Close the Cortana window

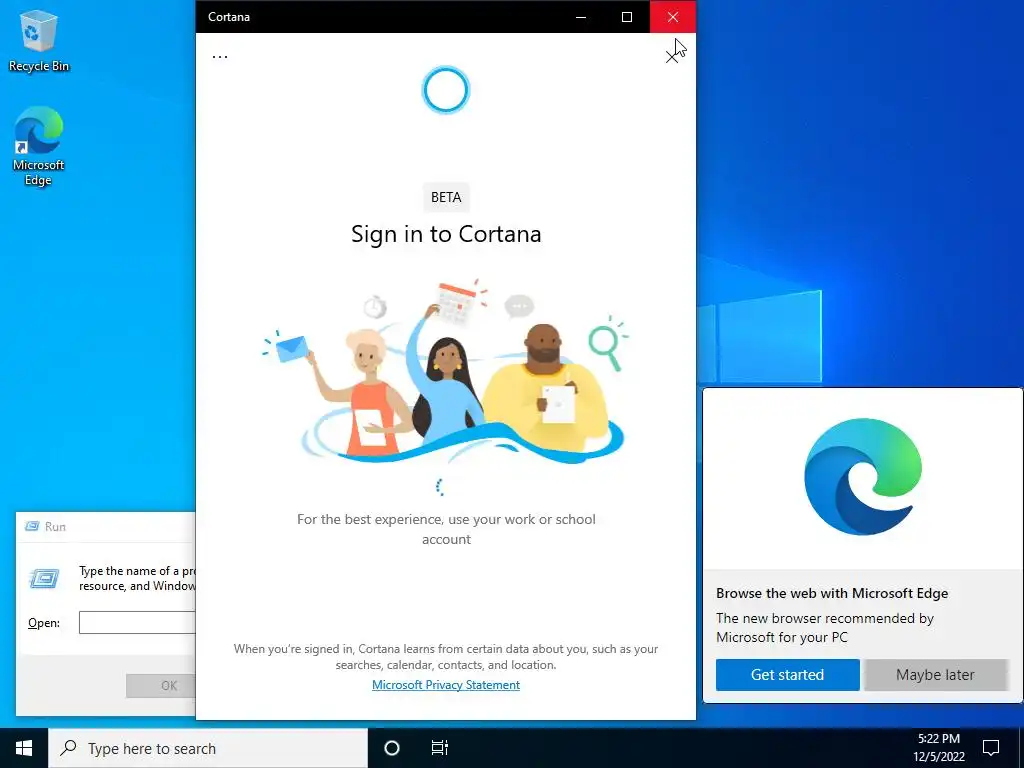[x=673, y=17]
